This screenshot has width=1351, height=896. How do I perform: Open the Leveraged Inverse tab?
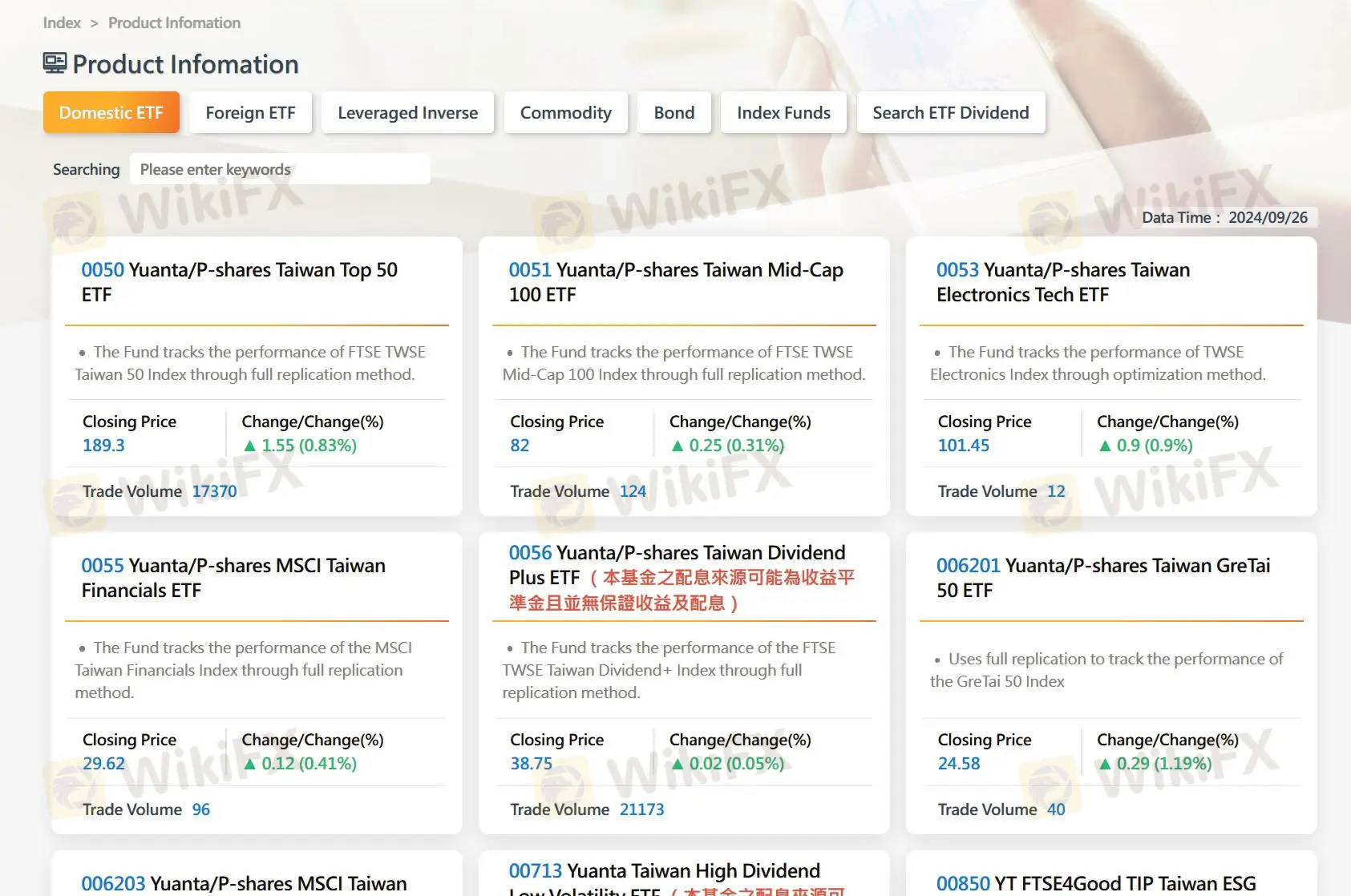tap(407, 112)
